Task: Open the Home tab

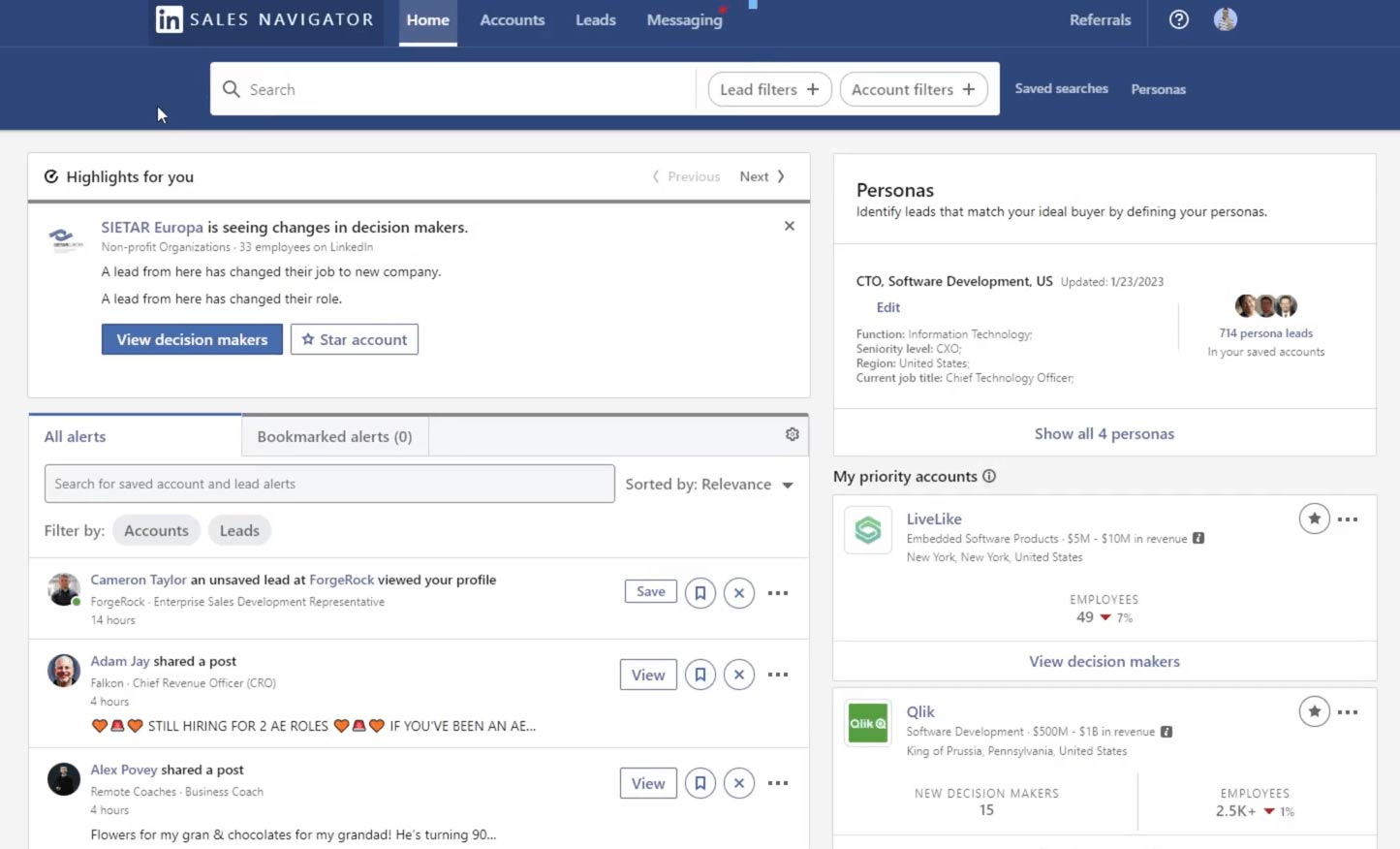Action: [x=428, y=20]
